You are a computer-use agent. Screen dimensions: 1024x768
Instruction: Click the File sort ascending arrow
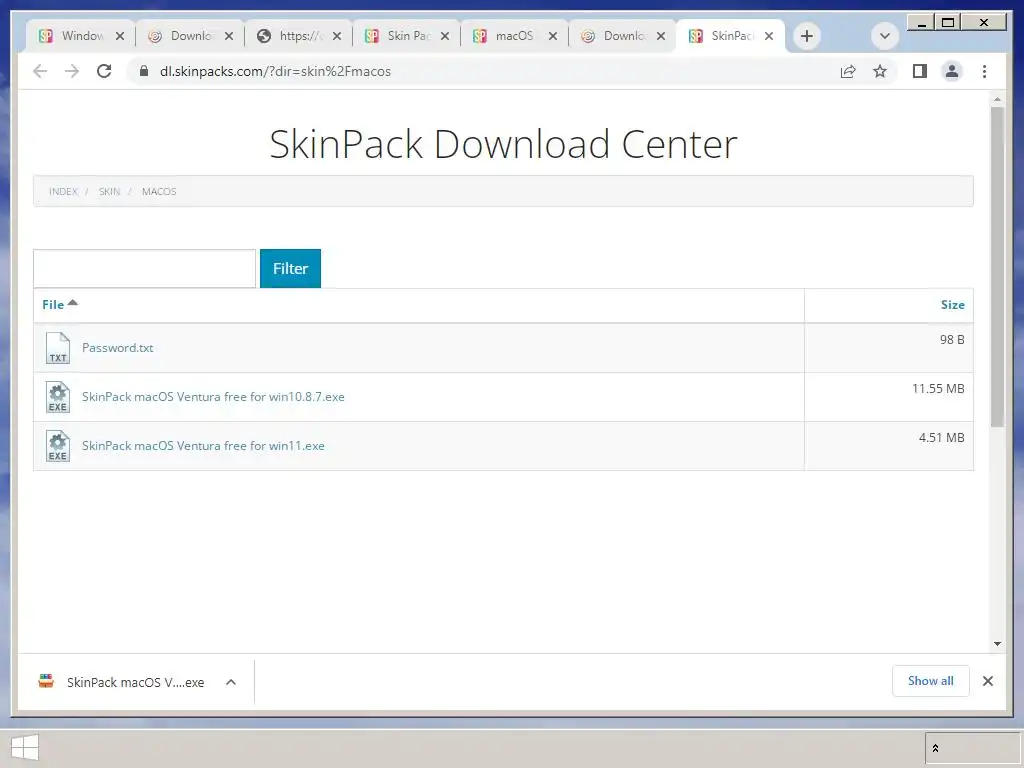[72, 302]
